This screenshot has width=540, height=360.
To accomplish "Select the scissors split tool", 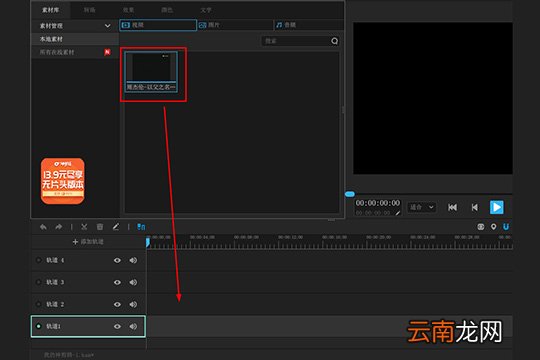I will [x=84, y=227].
